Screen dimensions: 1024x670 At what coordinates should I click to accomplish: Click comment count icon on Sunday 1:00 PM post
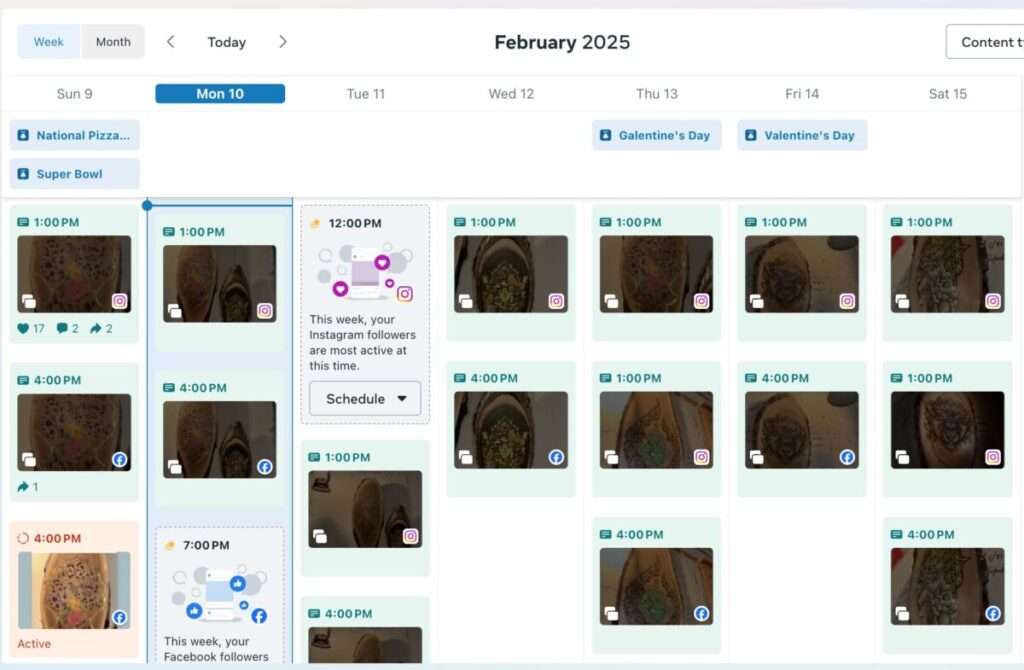tap(62, 328)
